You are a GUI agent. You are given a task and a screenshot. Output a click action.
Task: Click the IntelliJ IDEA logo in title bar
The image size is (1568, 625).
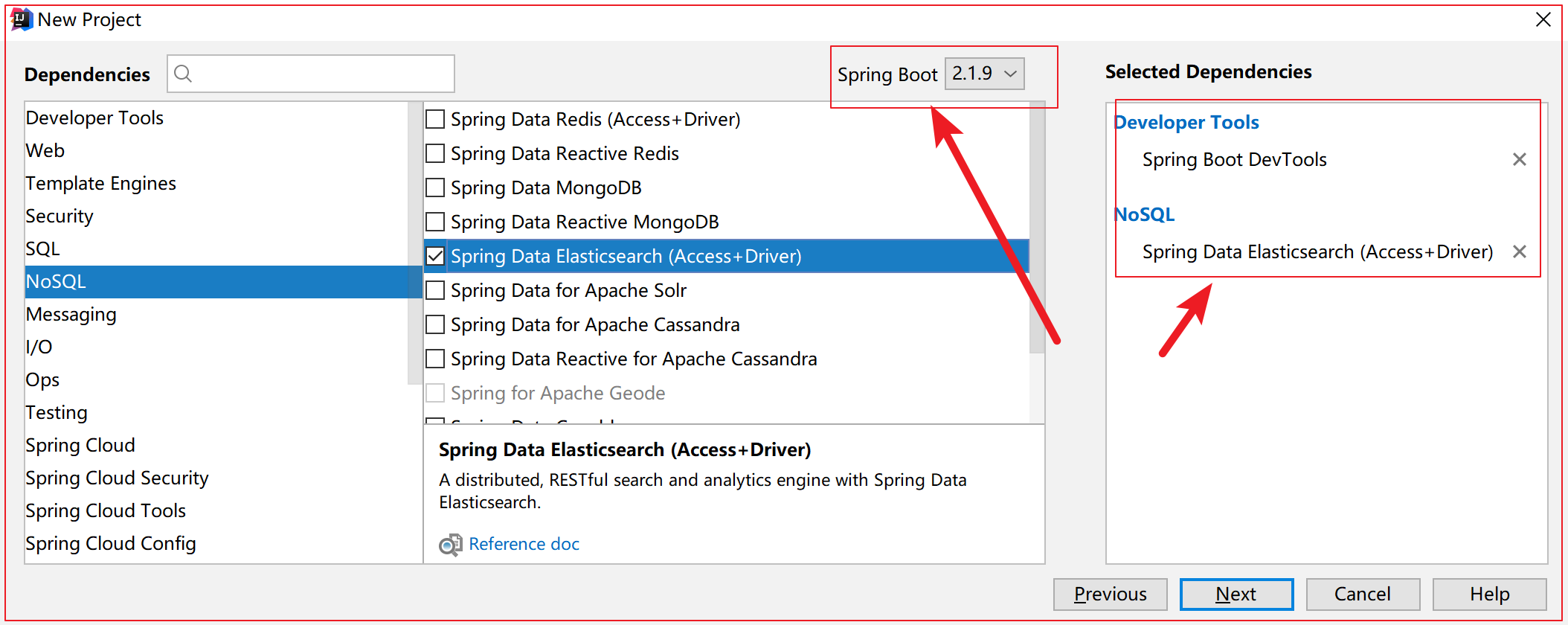[x=21, y=19]
